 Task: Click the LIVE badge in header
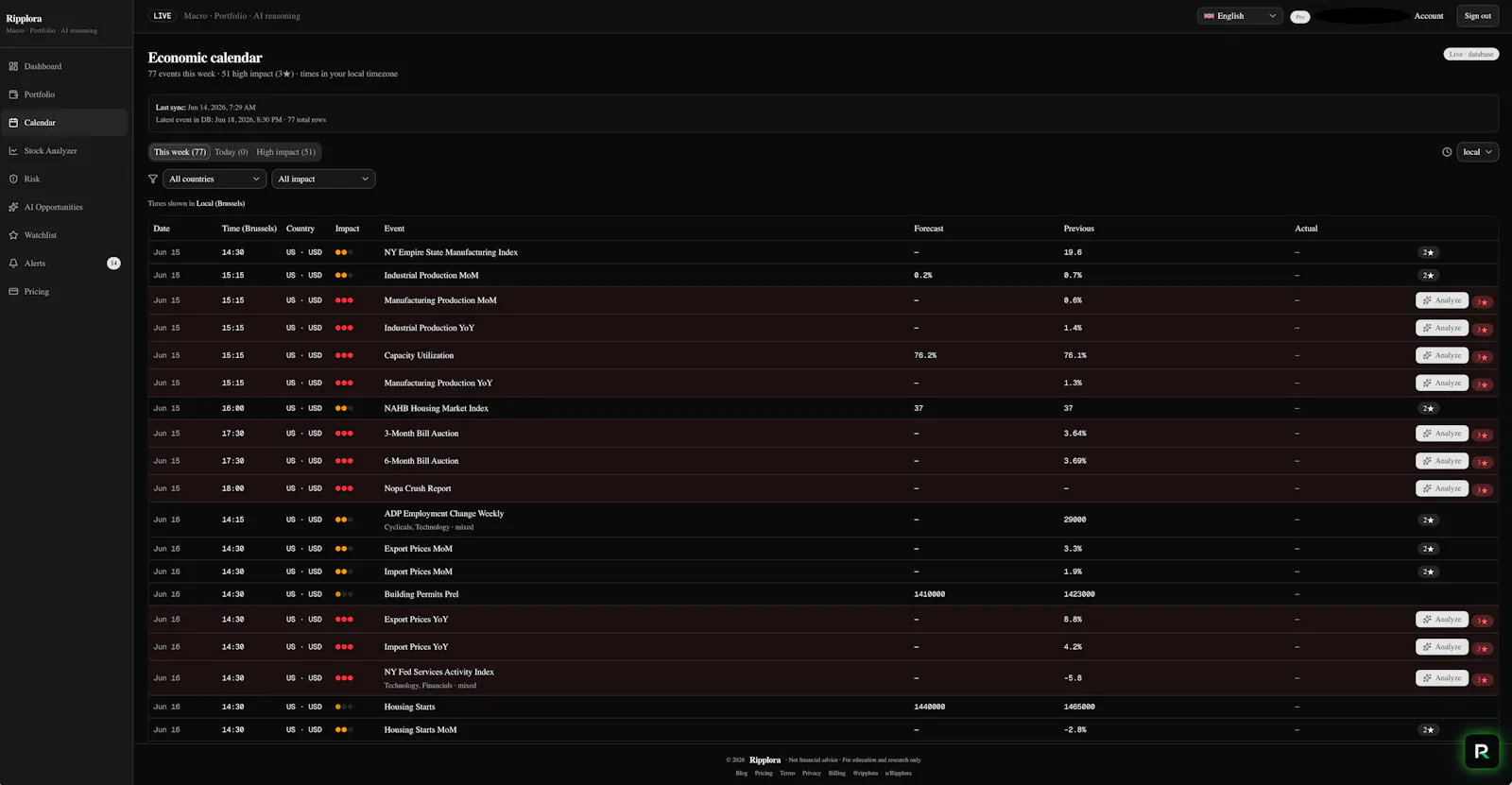(163, 16)
